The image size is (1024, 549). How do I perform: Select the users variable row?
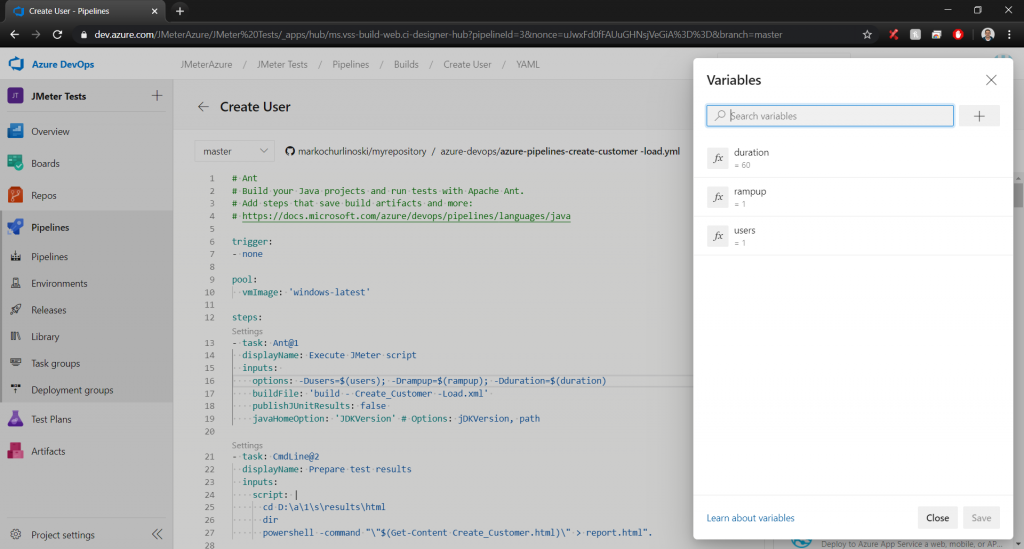click(853, 236)
